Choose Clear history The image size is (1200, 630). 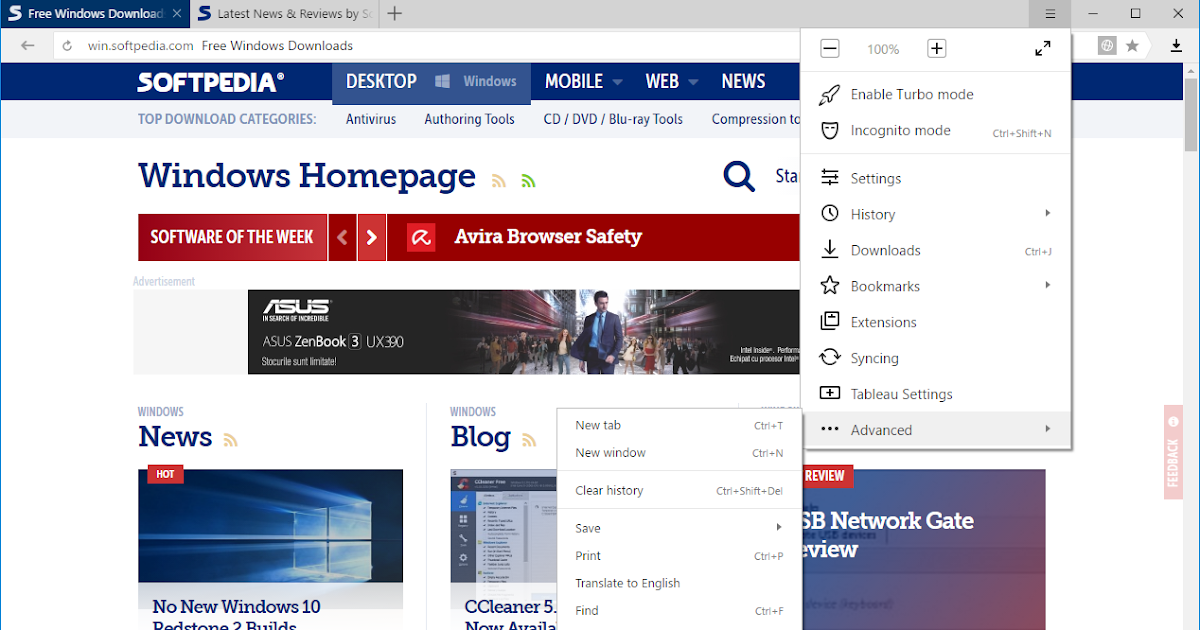tap(679, 491)
